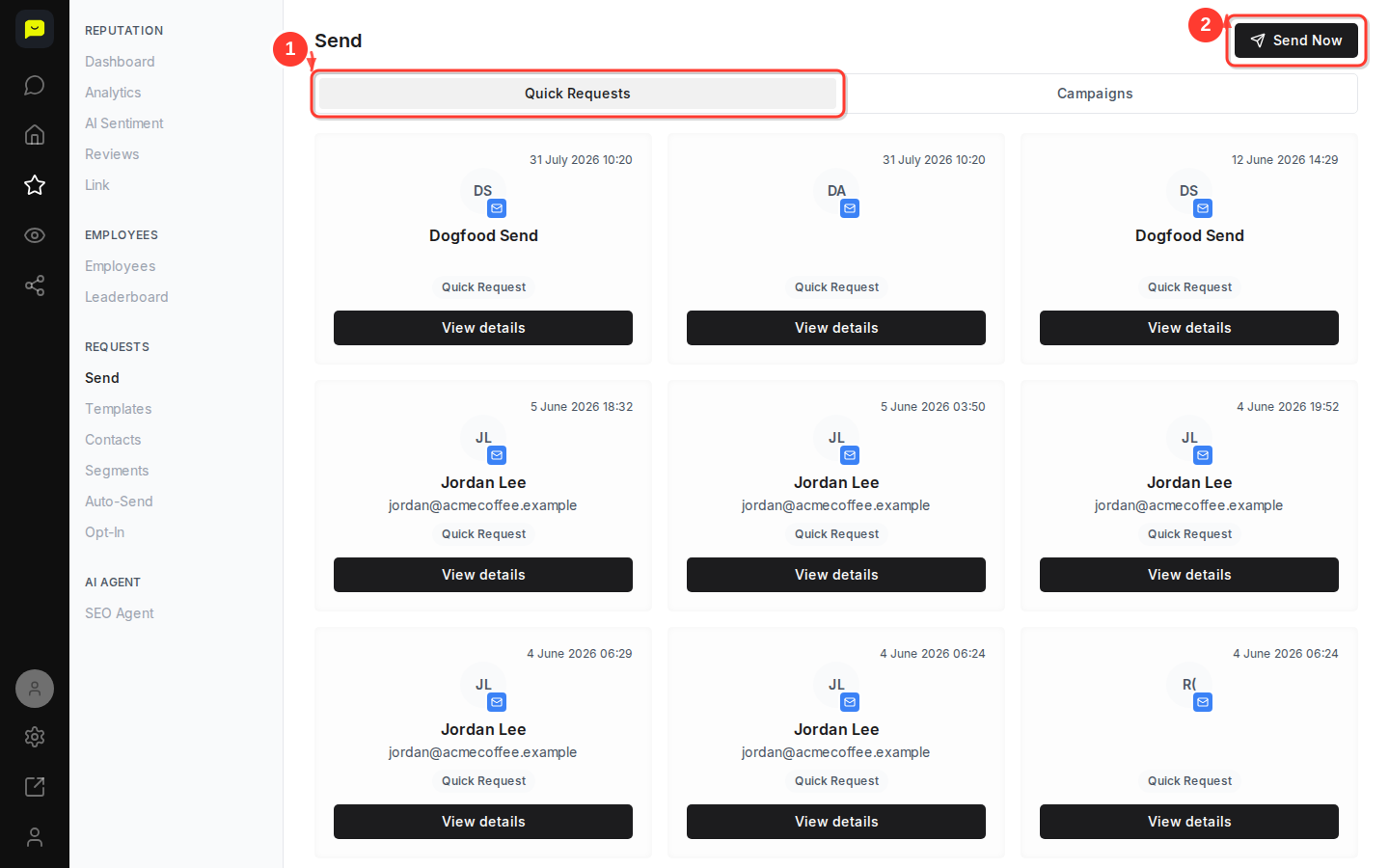Open Reviews in the sidebar
1389x868 pixels.
coord(112,154)
